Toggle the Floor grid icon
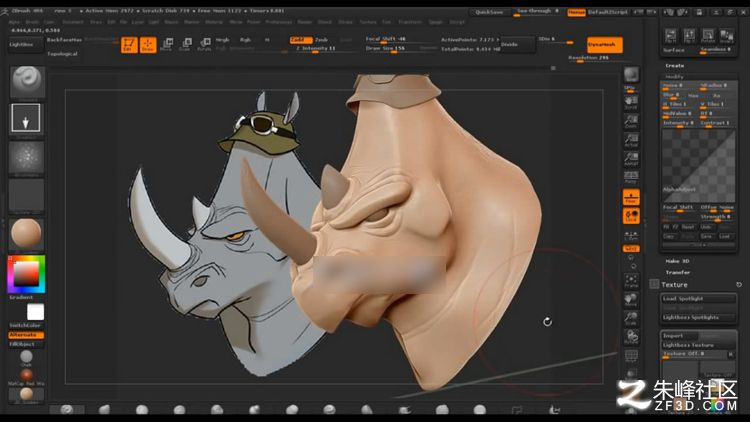 pos(631,197)
